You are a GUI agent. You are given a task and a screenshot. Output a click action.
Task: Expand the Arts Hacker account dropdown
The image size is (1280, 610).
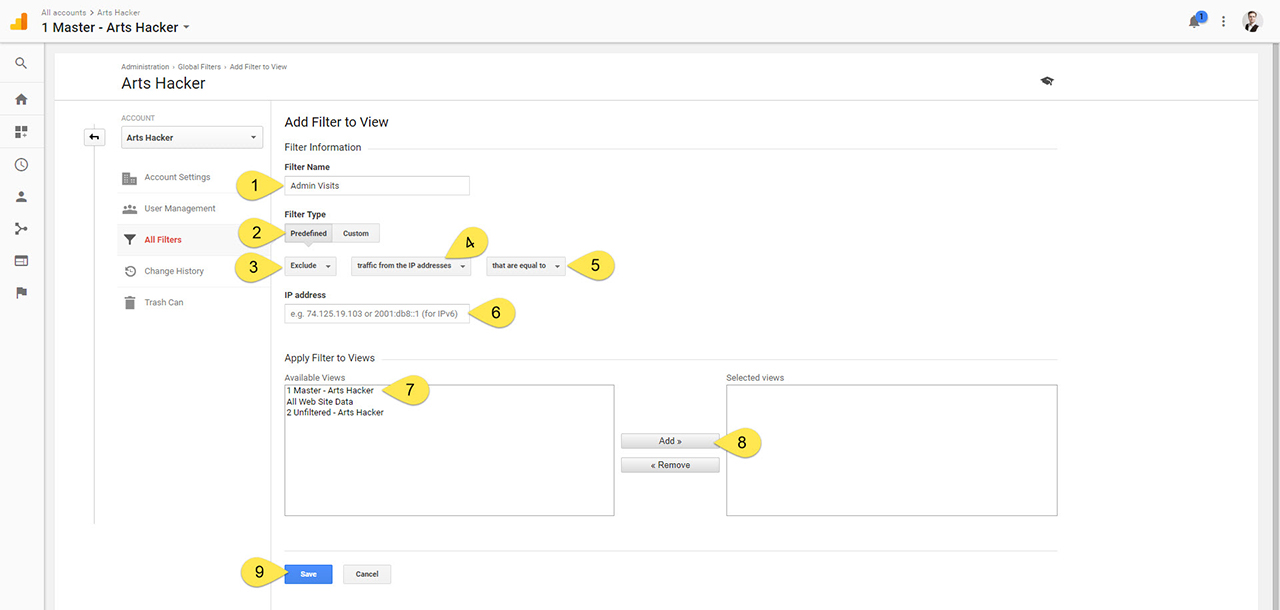(192, 138)
